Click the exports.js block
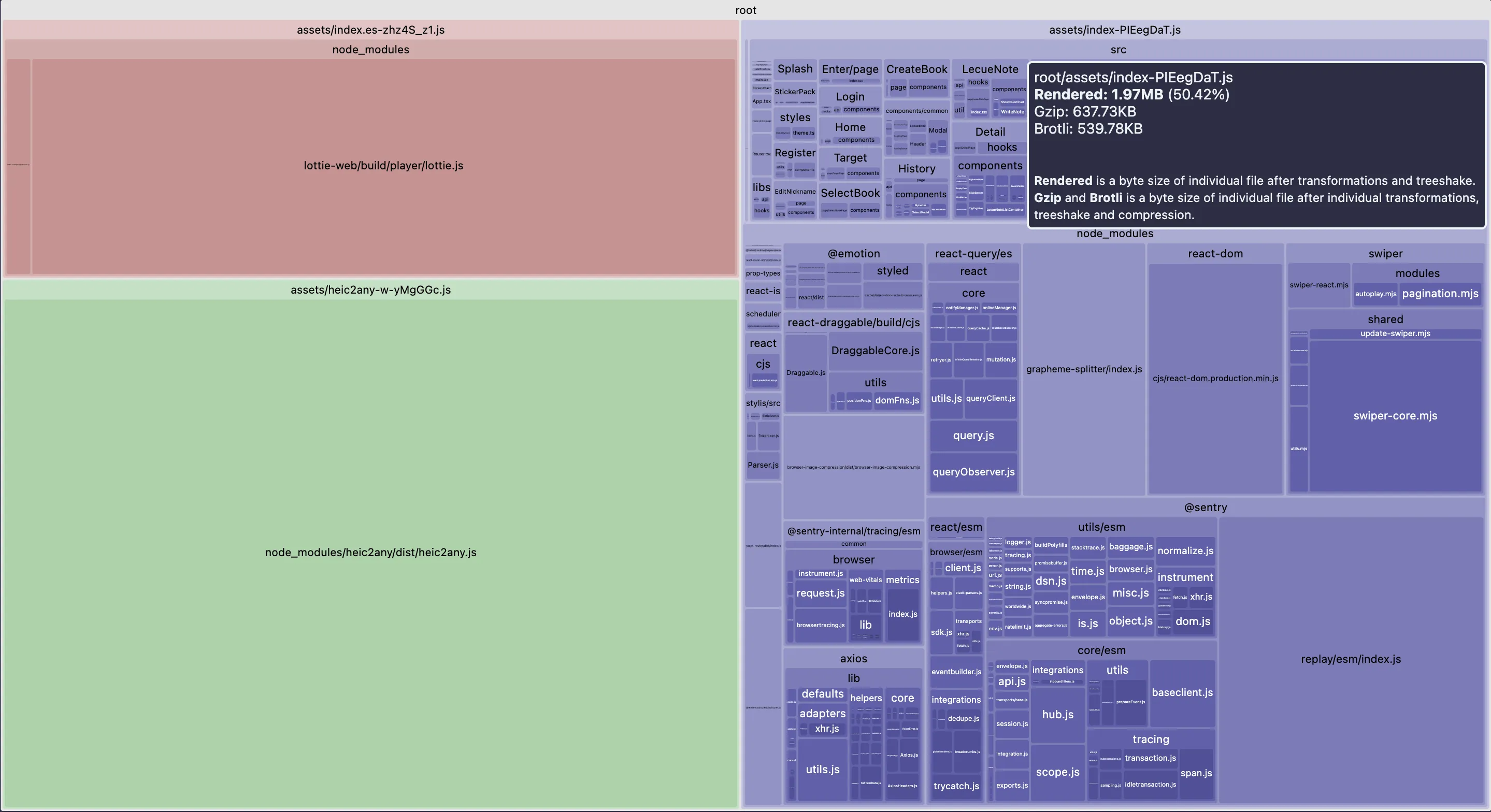The image size is (1491, 812). [1012, 786]
